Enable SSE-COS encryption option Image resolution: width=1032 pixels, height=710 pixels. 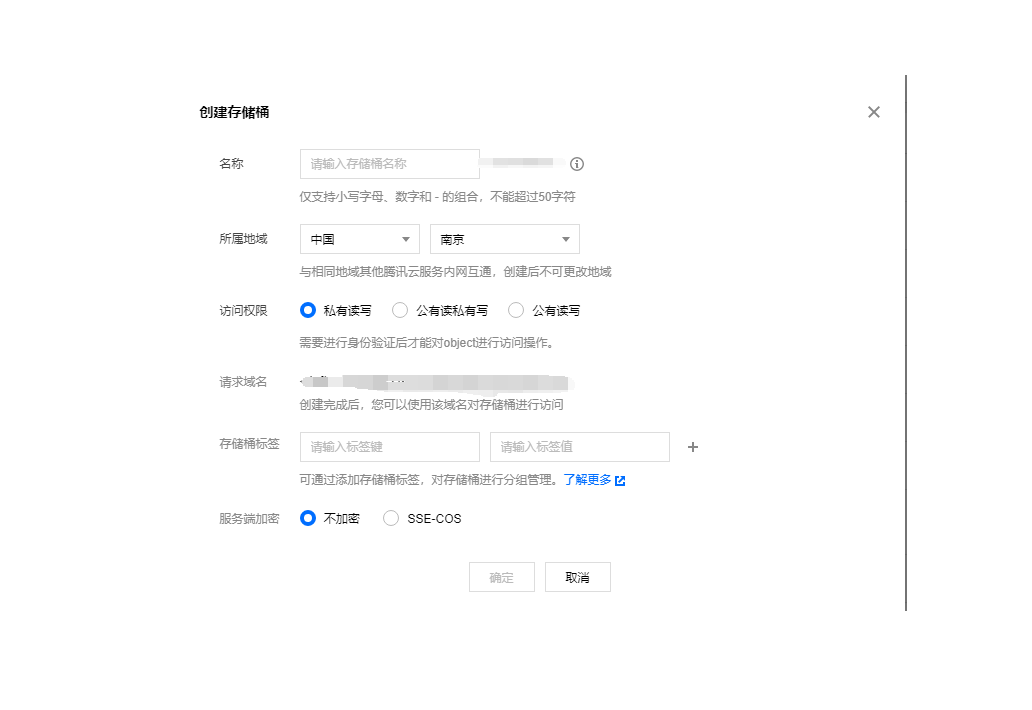tap(391, 518)
